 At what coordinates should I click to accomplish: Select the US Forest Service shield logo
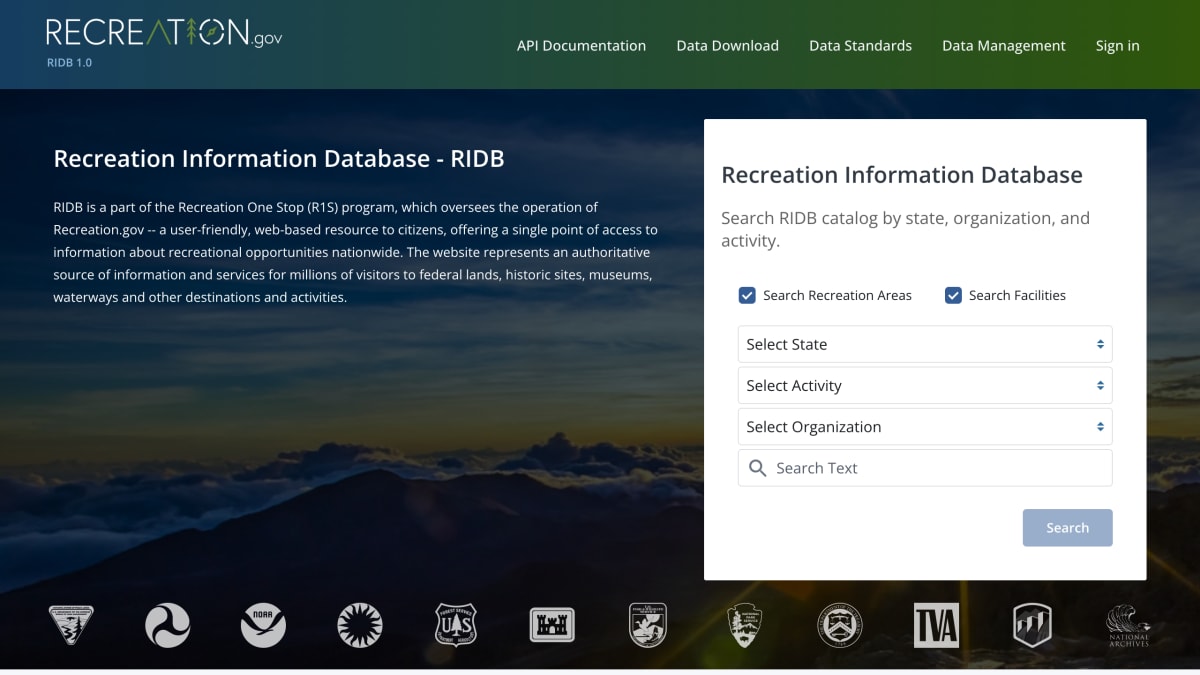[456, 625]
